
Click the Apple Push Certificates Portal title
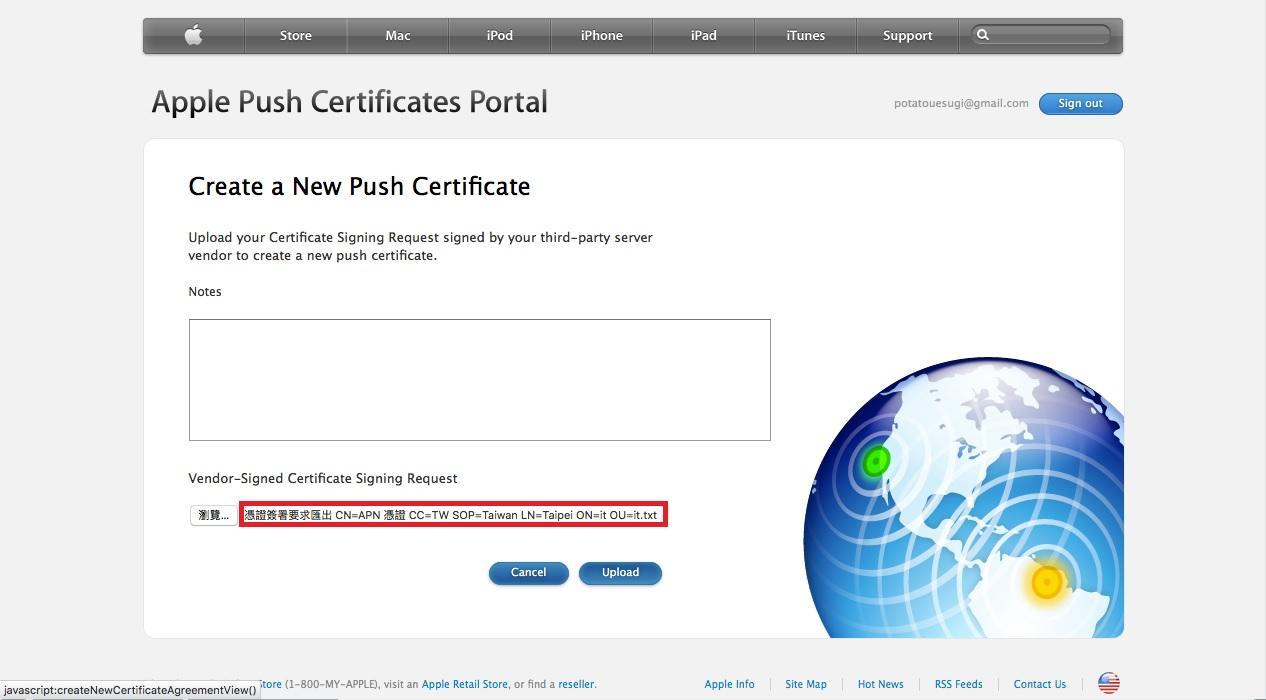[349, 102]
